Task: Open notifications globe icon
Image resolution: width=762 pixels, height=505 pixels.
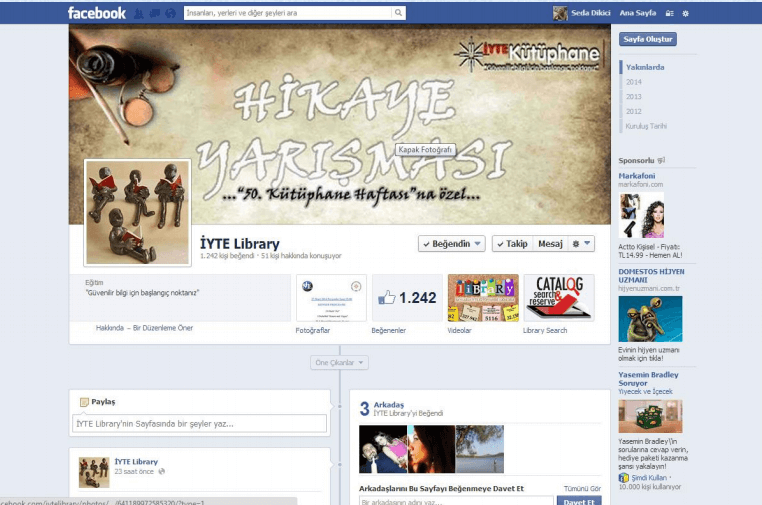Action: click(170, 14)
